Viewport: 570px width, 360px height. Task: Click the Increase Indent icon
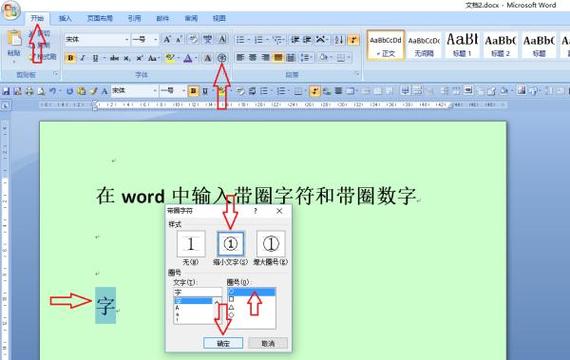[308, 40]
